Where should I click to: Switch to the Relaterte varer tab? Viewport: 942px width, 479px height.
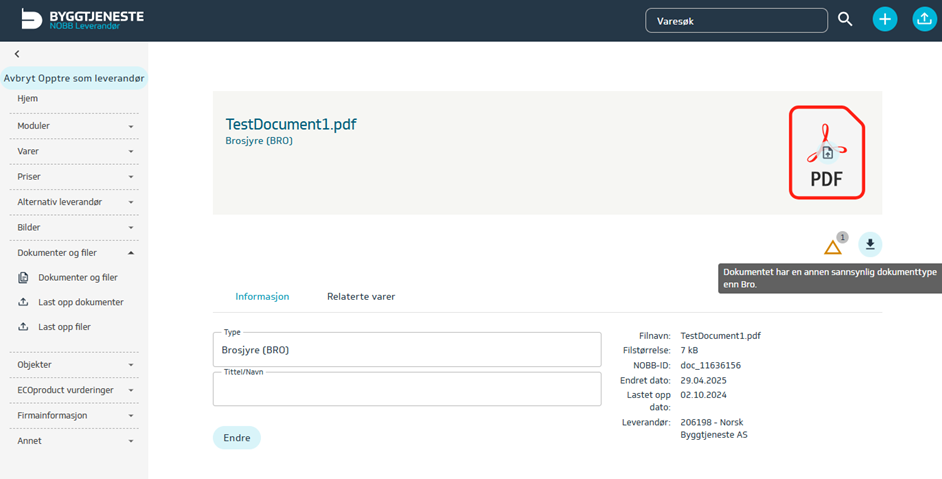coord(361,297)
